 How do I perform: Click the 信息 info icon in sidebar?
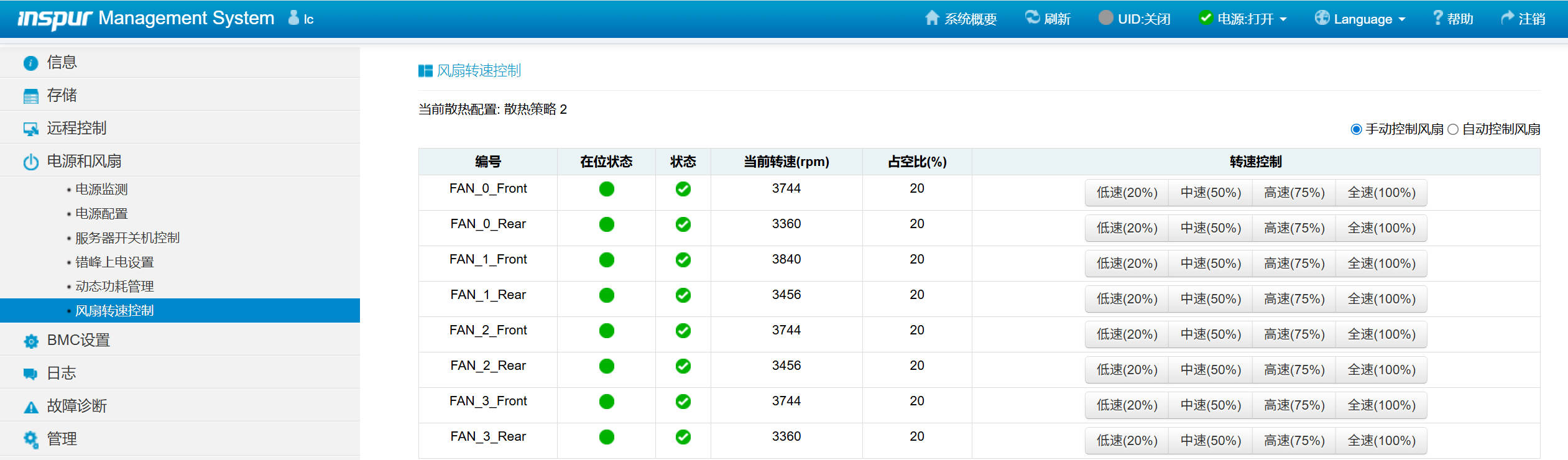tap(30, 63)
